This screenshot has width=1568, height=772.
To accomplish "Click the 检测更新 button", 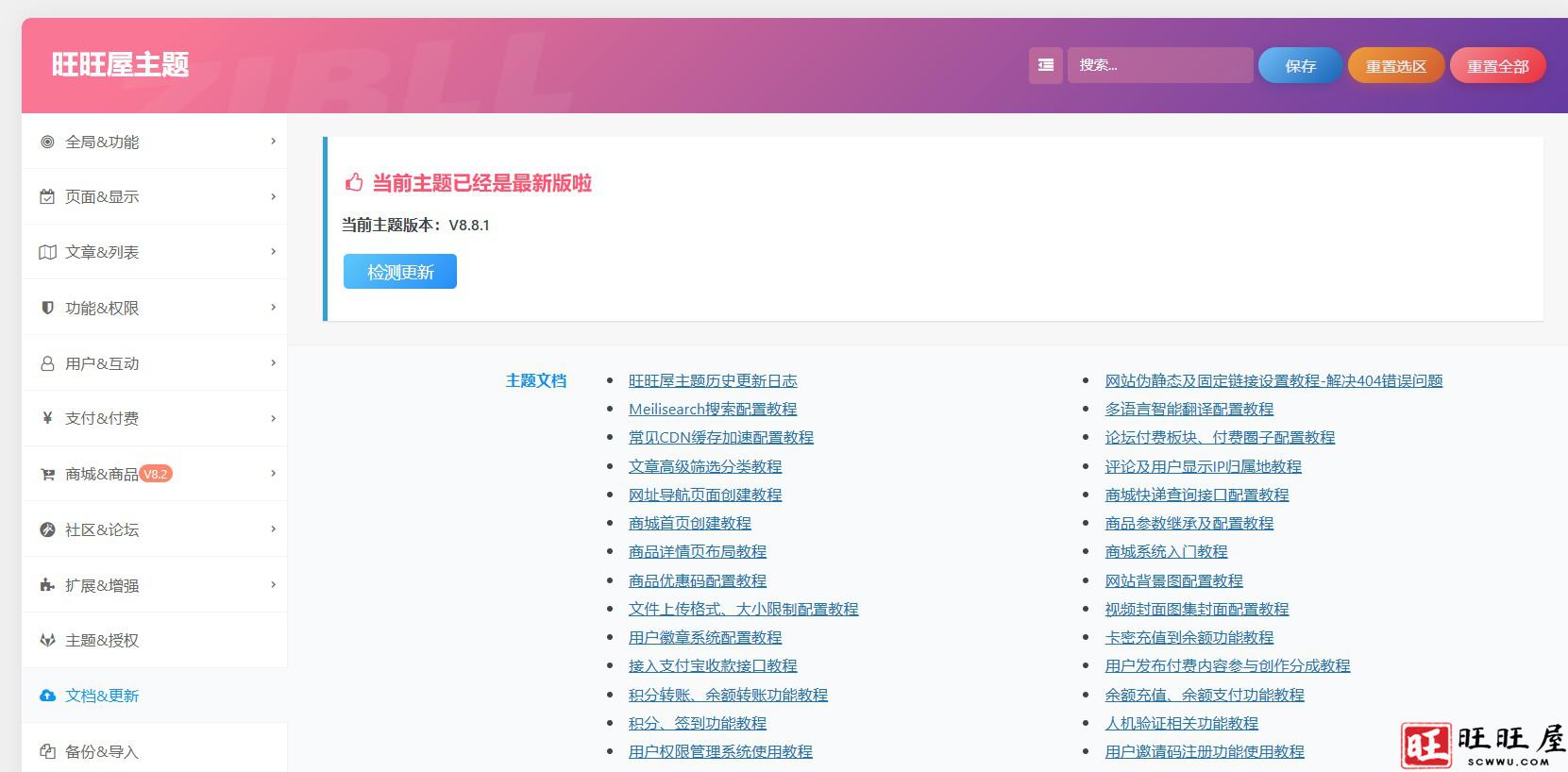I will (x=400, y=272).
